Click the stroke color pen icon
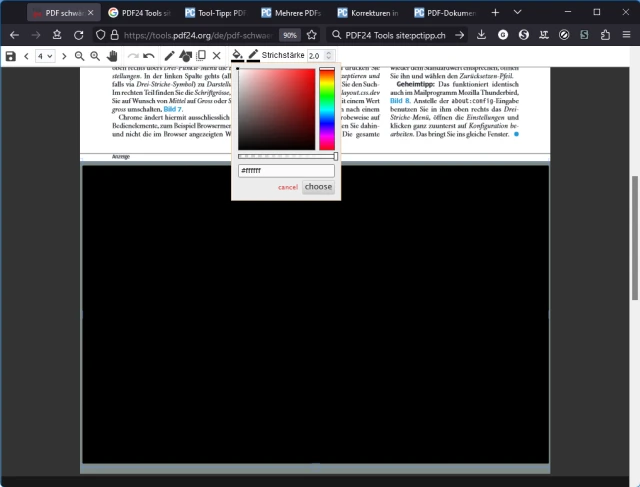The height and width of the screenshot is (487, 640). pos(253,56)
